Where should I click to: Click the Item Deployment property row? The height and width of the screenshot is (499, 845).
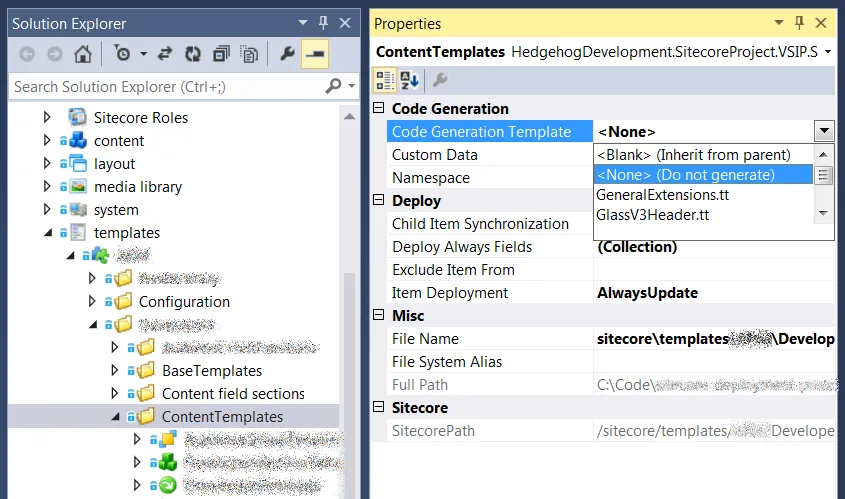[x=450, y=293]
